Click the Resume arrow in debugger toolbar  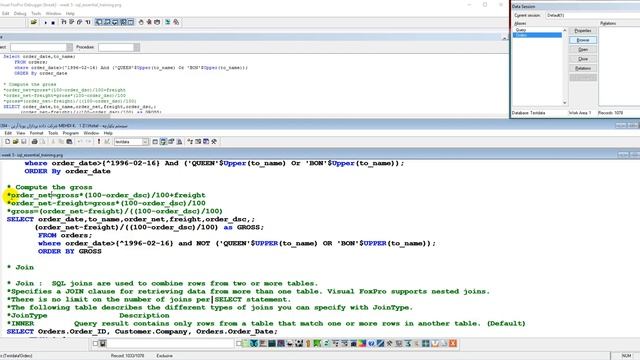pos(45,22)
